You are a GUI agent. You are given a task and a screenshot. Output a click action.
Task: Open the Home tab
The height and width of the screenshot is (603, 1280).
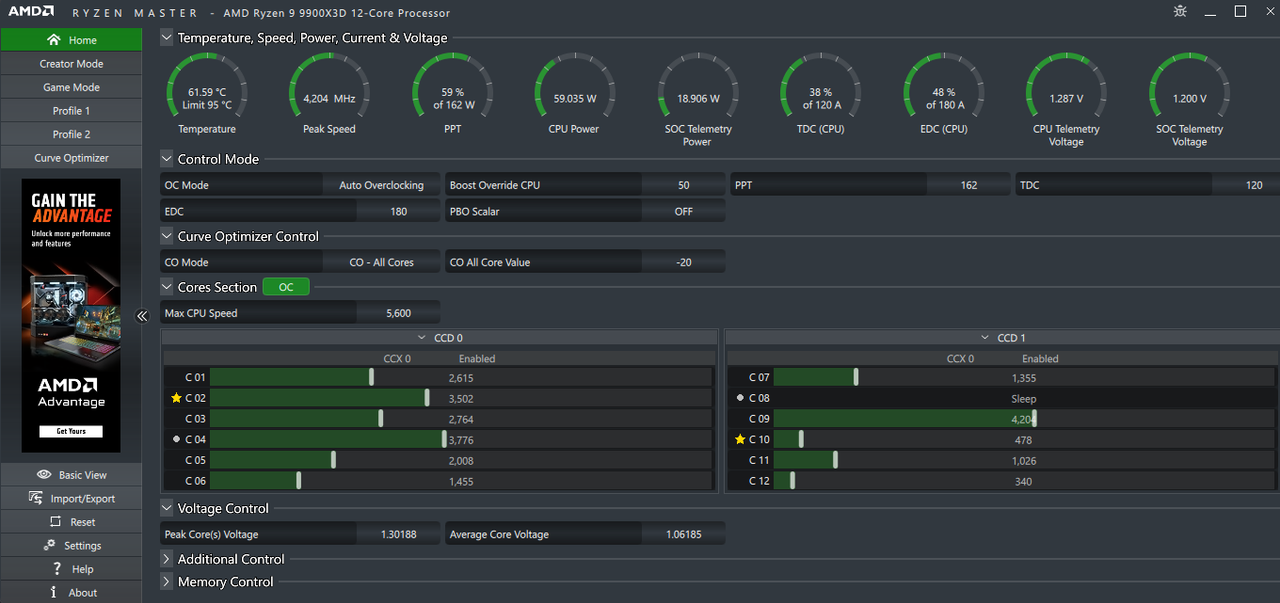(71, 40)
